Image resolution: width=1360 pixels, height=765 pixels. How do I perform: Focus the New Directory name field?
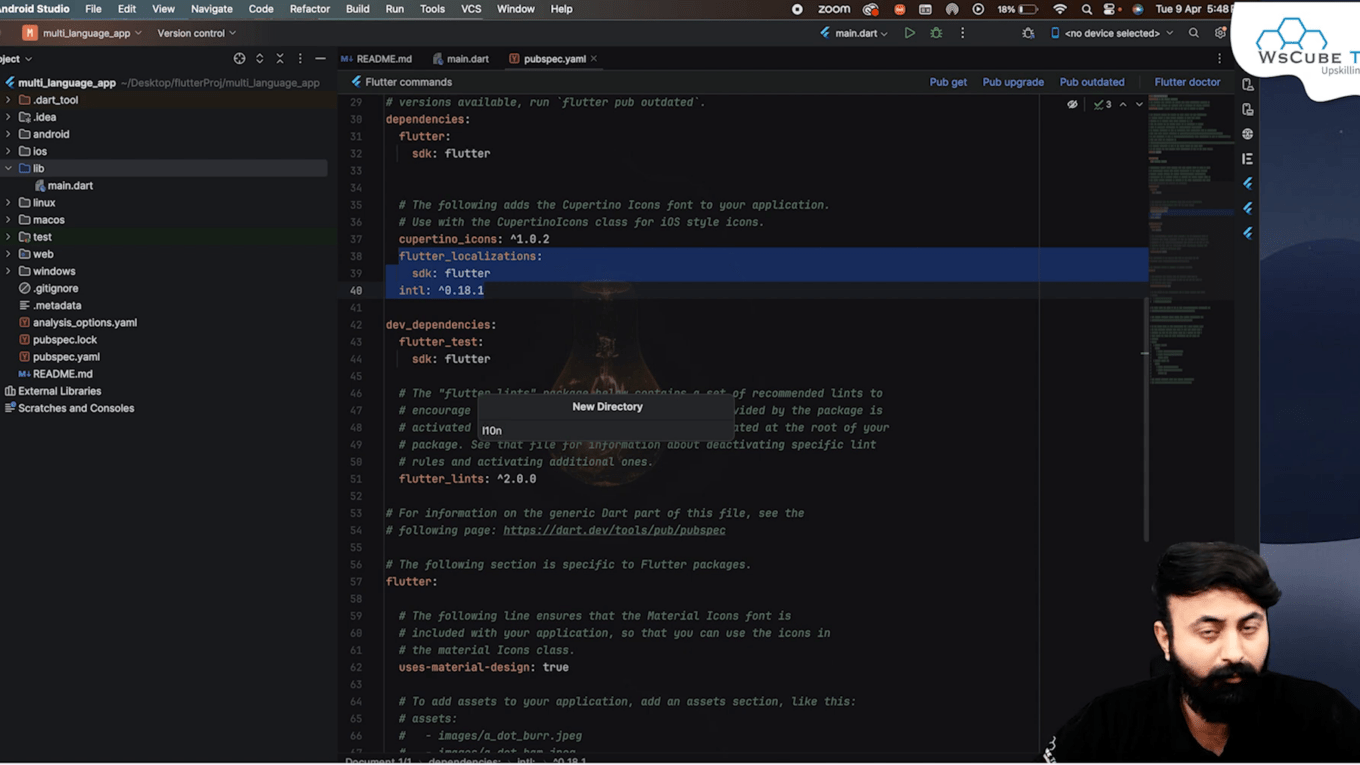pos(607,430)
